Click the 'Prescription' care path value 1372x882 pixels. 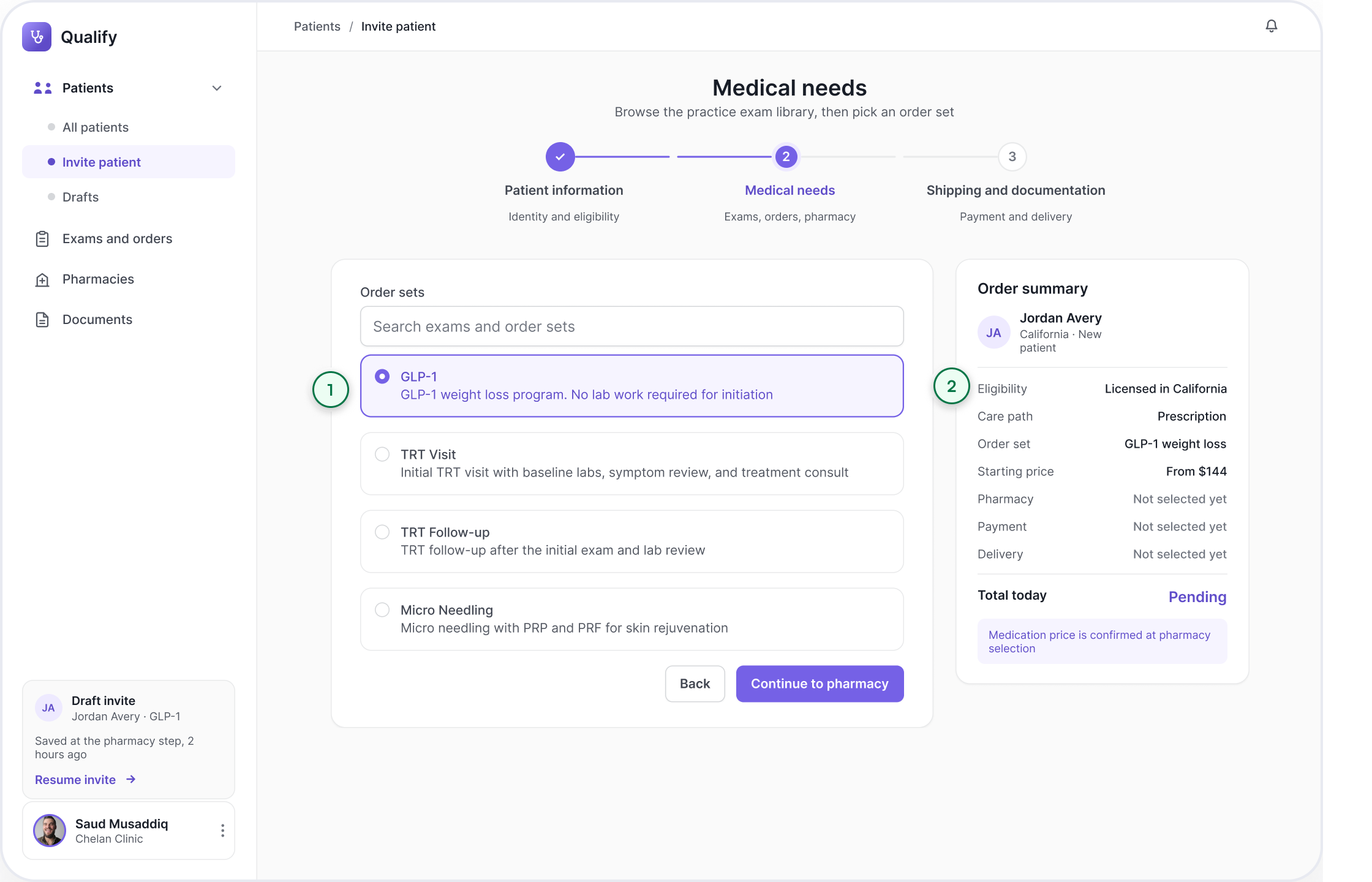[x=1192, y=417]
